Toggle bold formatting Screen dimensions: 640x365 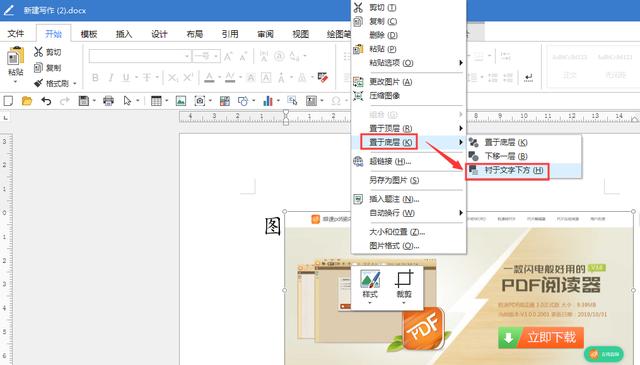click(x=95, y=78)
